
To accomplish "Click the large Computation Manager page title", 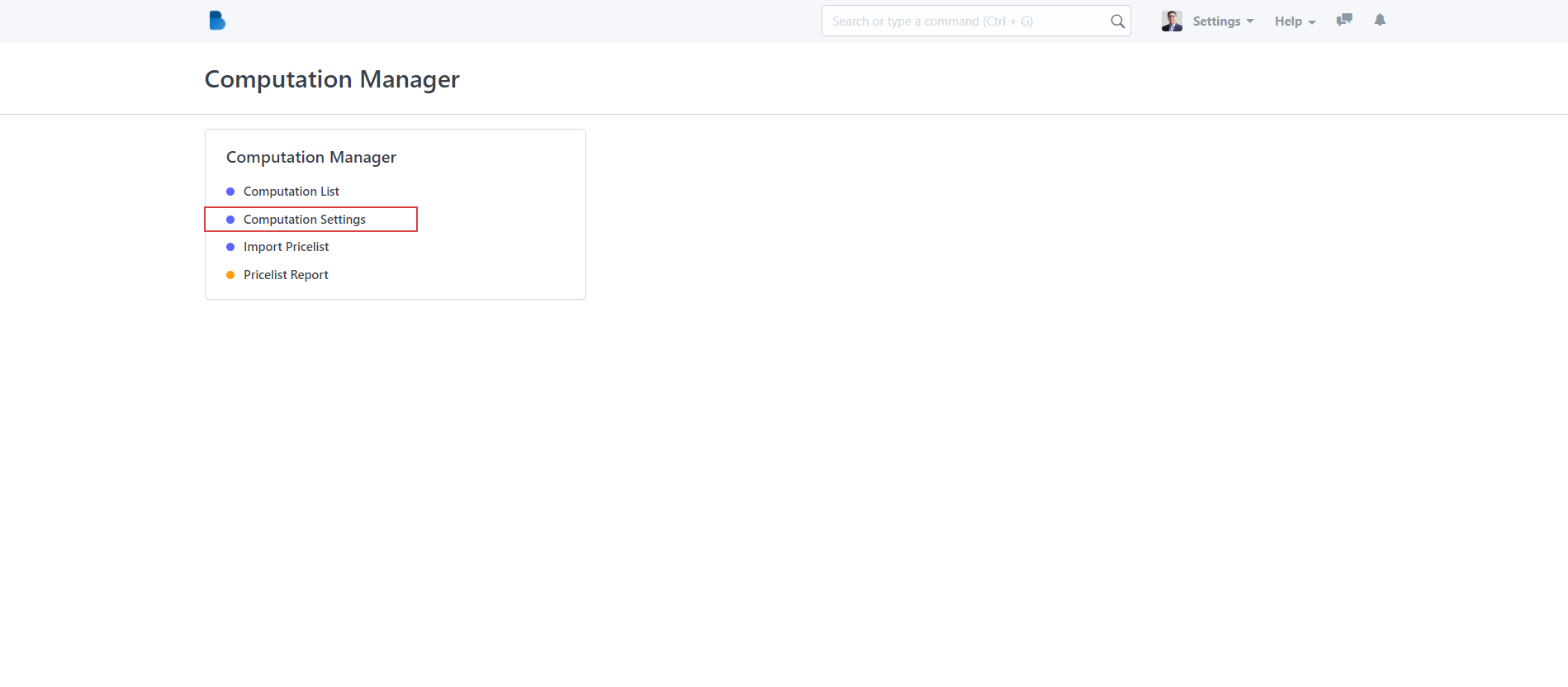I will click(x=332, y=79).
